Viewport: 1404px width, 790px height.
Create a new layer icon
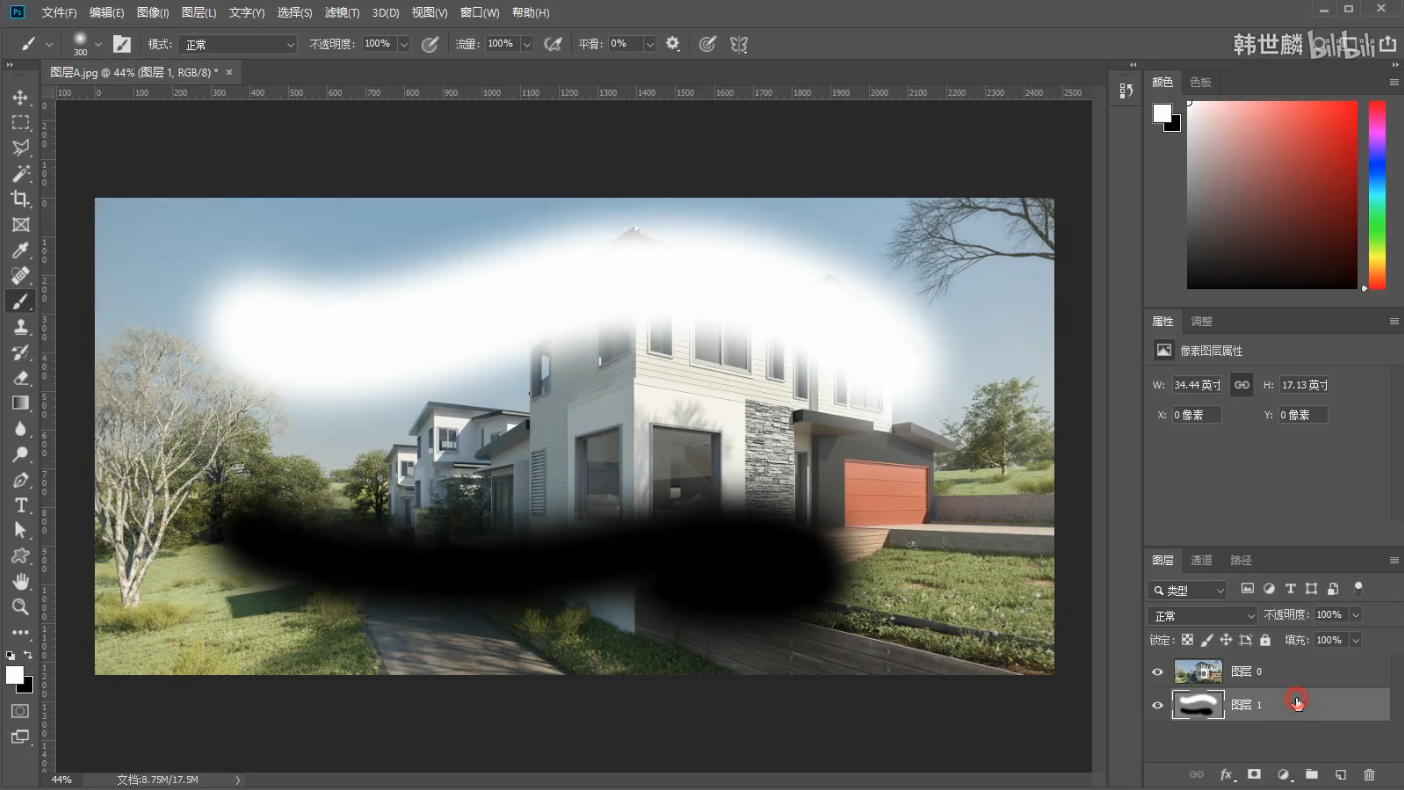coord(1341,774)
